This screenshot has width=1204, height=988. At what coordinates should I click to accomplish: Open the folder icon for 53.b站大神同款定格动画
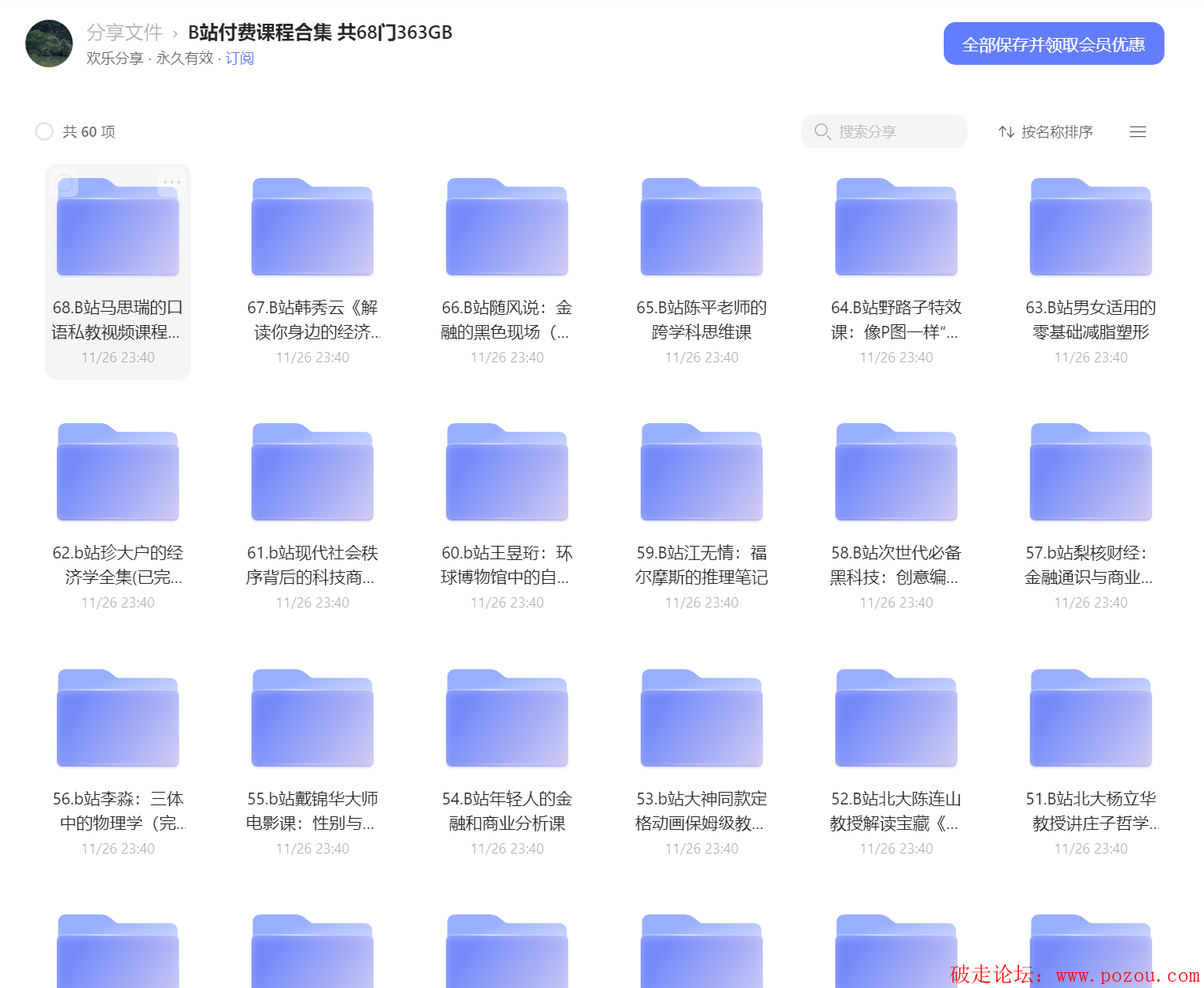(x=702, y=718)
